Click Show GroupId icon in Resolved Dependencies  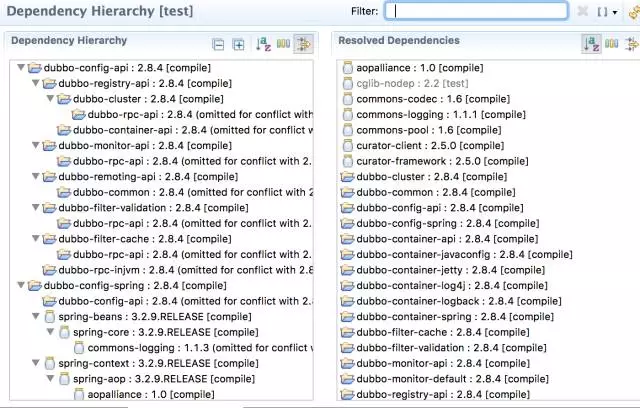pos(611,43)
